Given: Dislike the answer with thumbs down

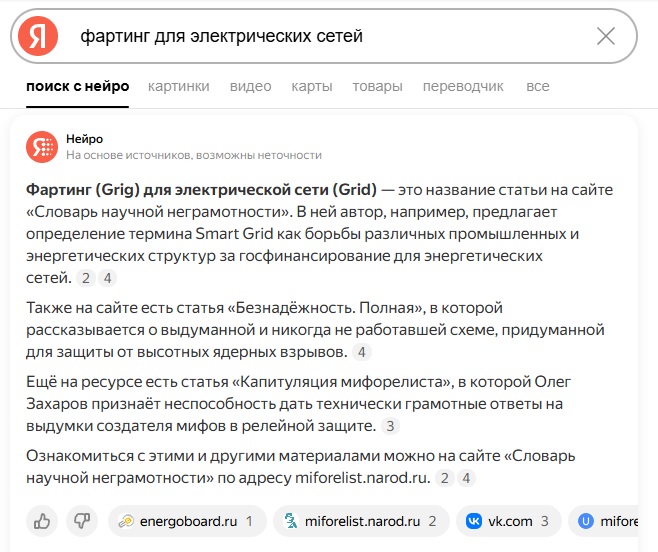Looking at the screenshot, I should tap(82, 521).
